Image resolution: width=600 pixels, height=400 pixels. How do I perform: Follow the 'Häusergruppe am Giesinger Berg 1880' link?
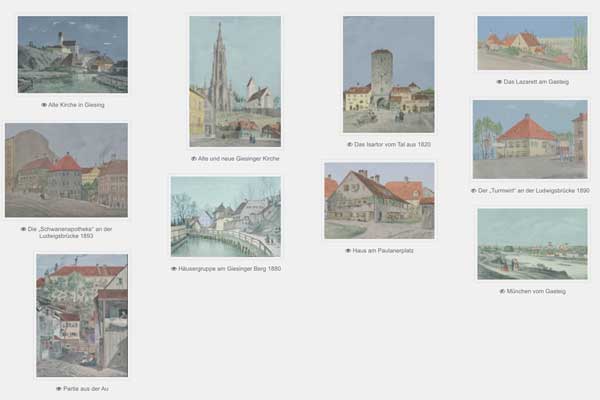[230, 269]
